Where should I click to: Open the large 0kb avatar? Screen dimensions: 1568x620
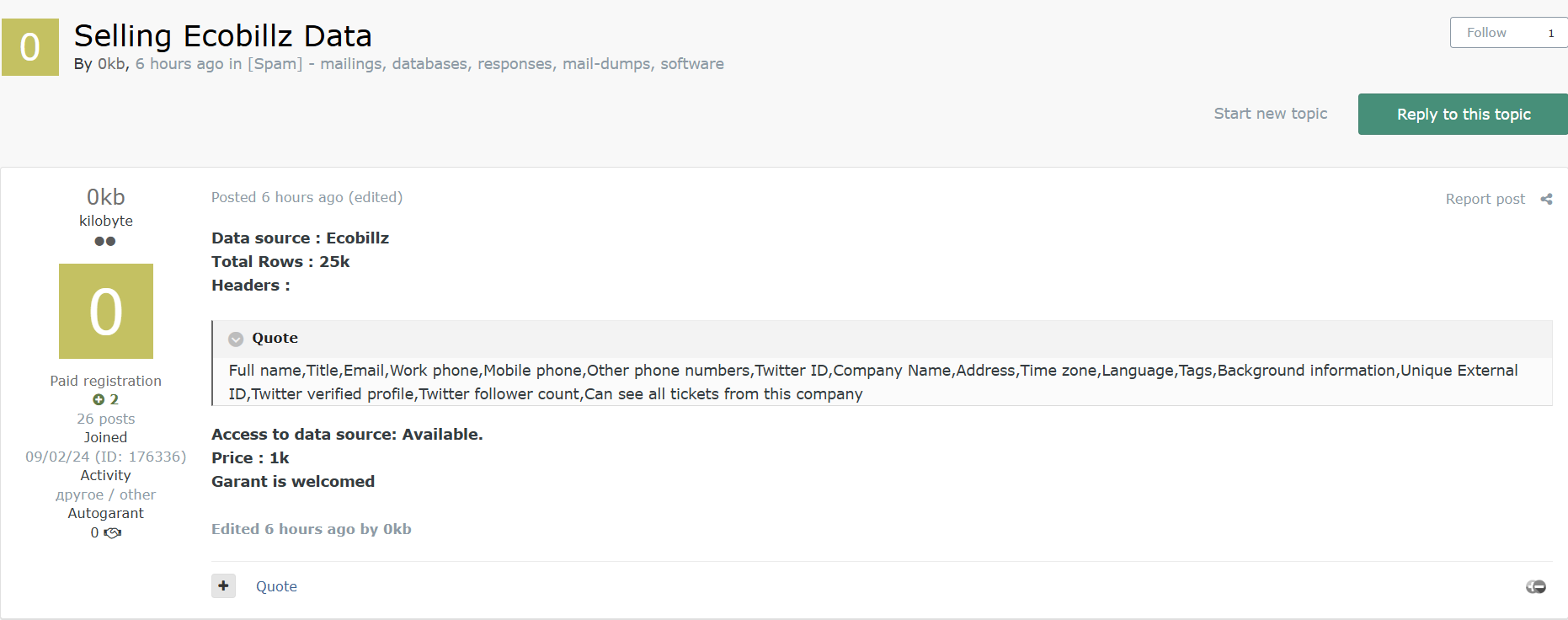[x=106, y=311]
